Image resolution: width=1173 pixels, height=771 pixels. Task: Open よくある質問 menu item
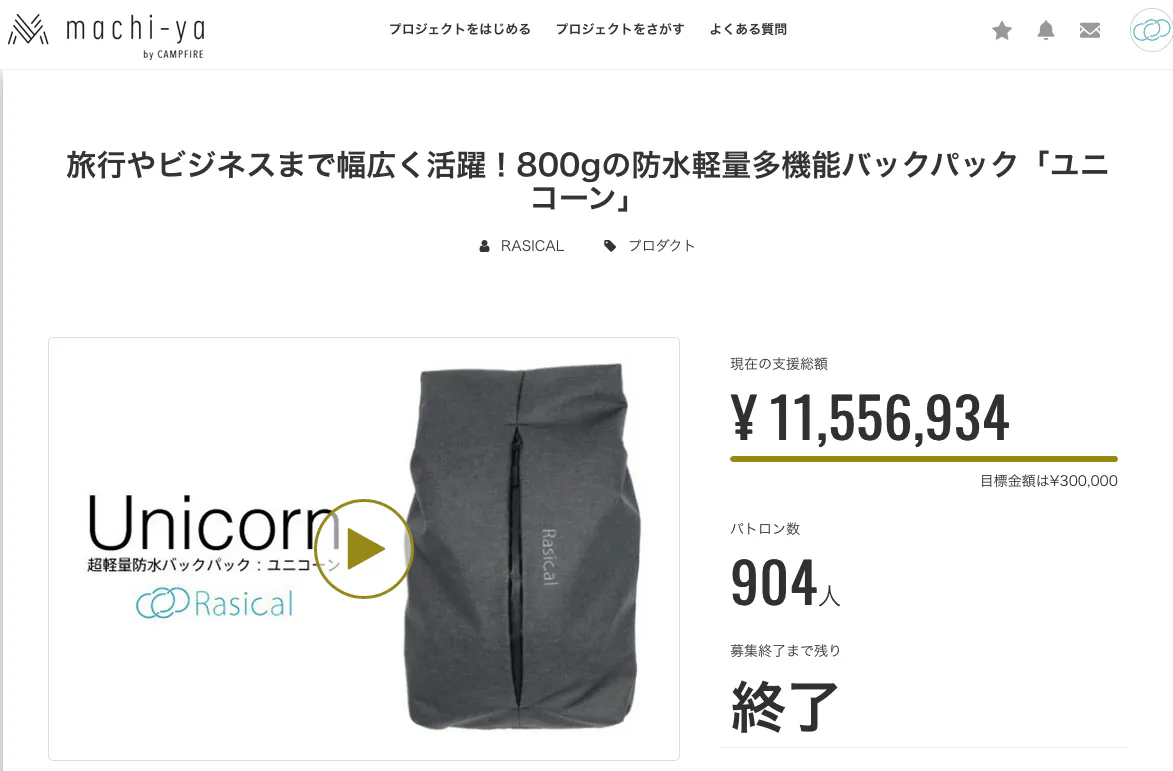point(748,29)
